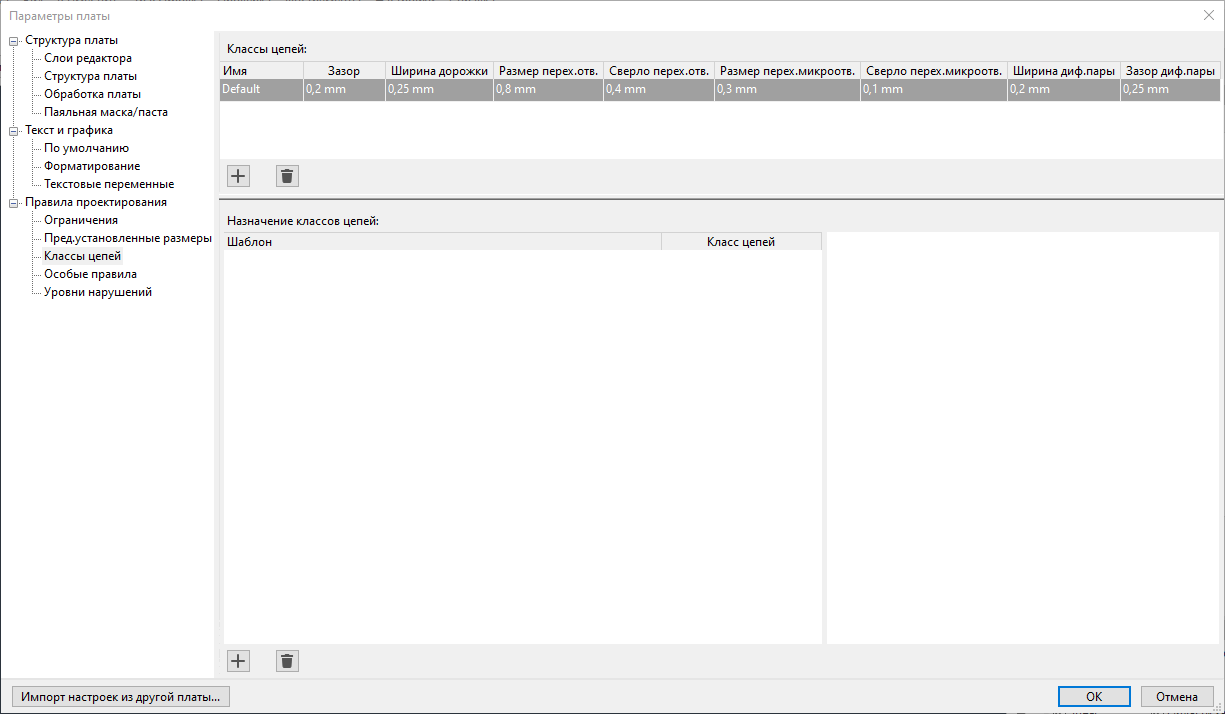
Task: Add a new net class with plus icon
Action: (238, 177)
